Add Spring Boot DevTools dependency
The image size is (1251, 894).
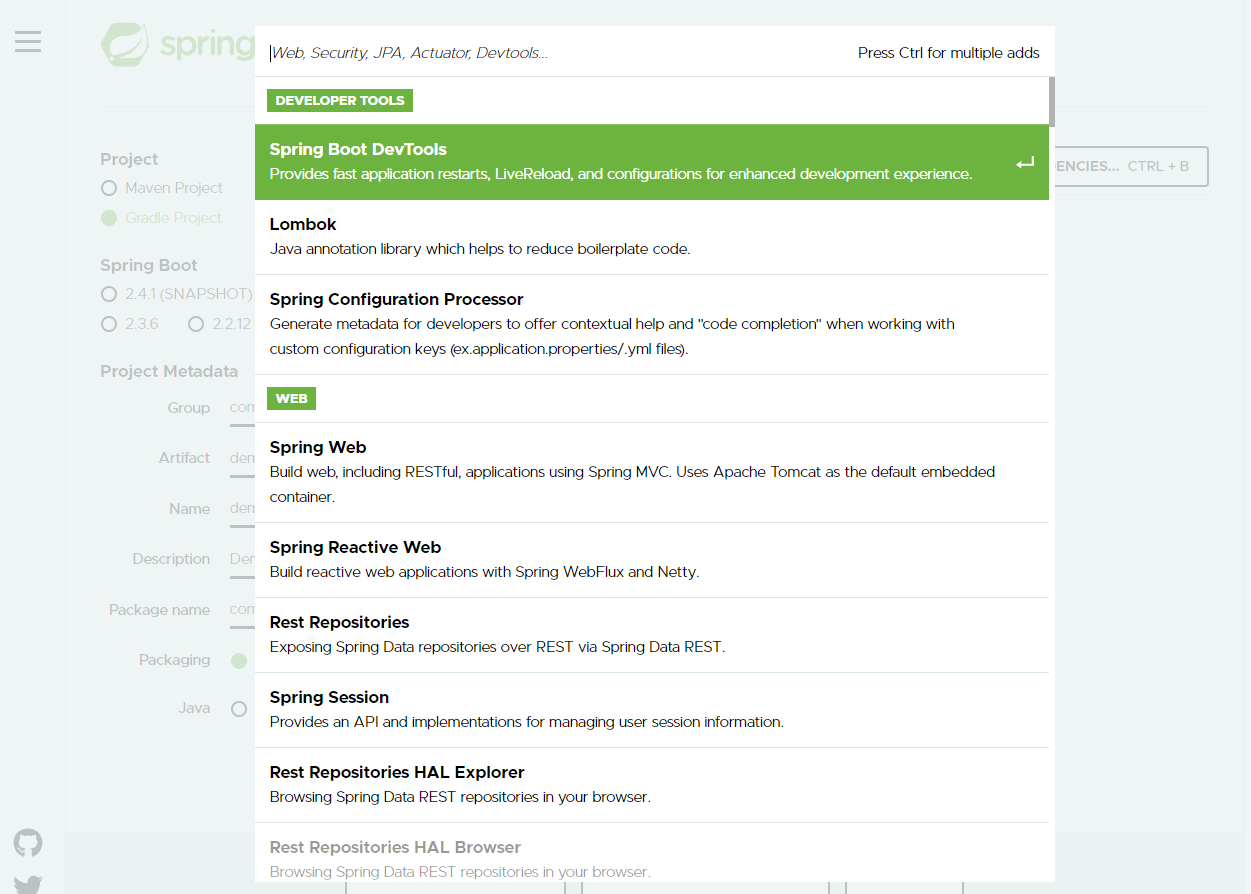coord(652,162)
